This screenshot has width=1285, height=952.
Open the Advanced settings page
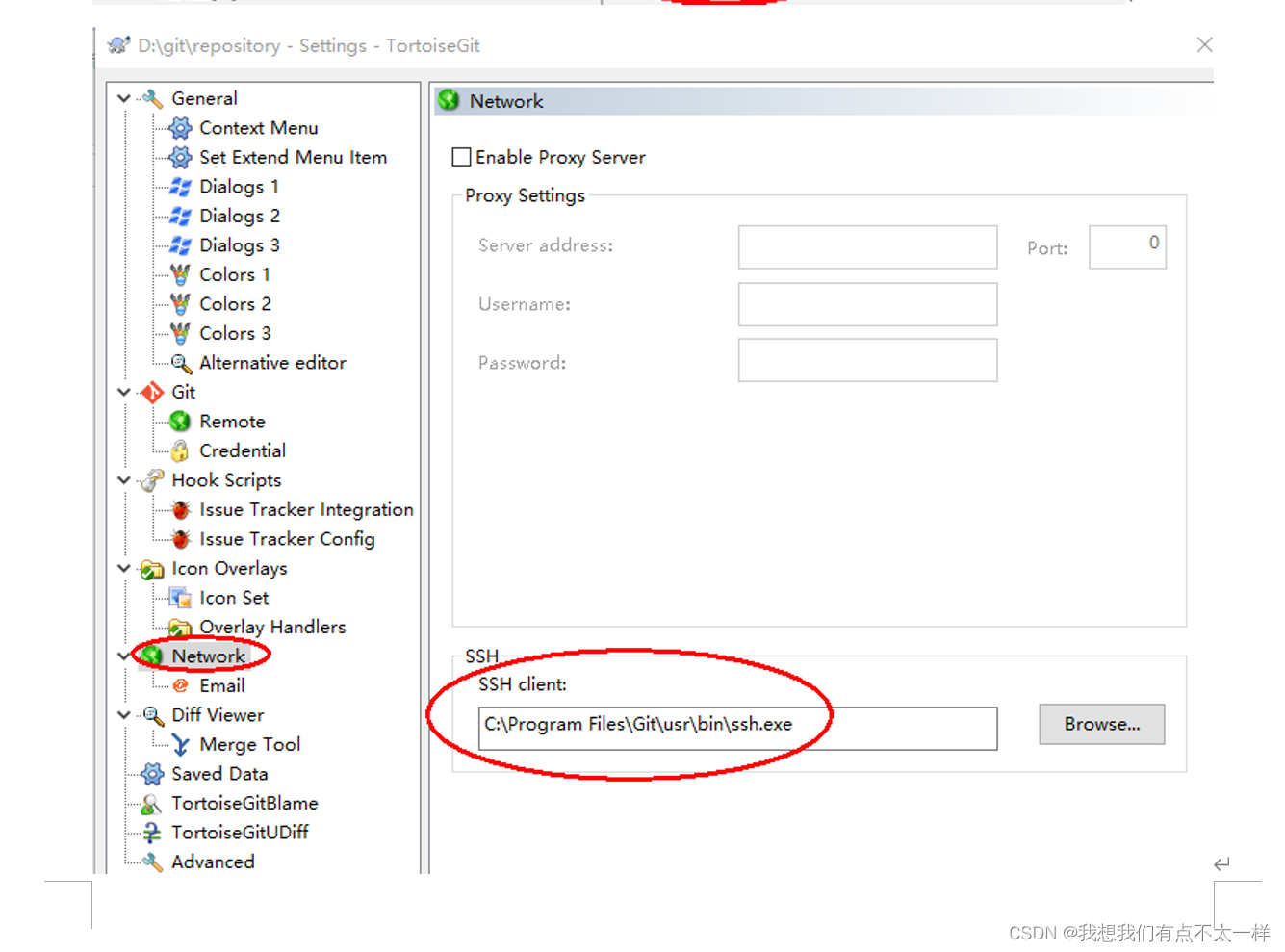213,862
